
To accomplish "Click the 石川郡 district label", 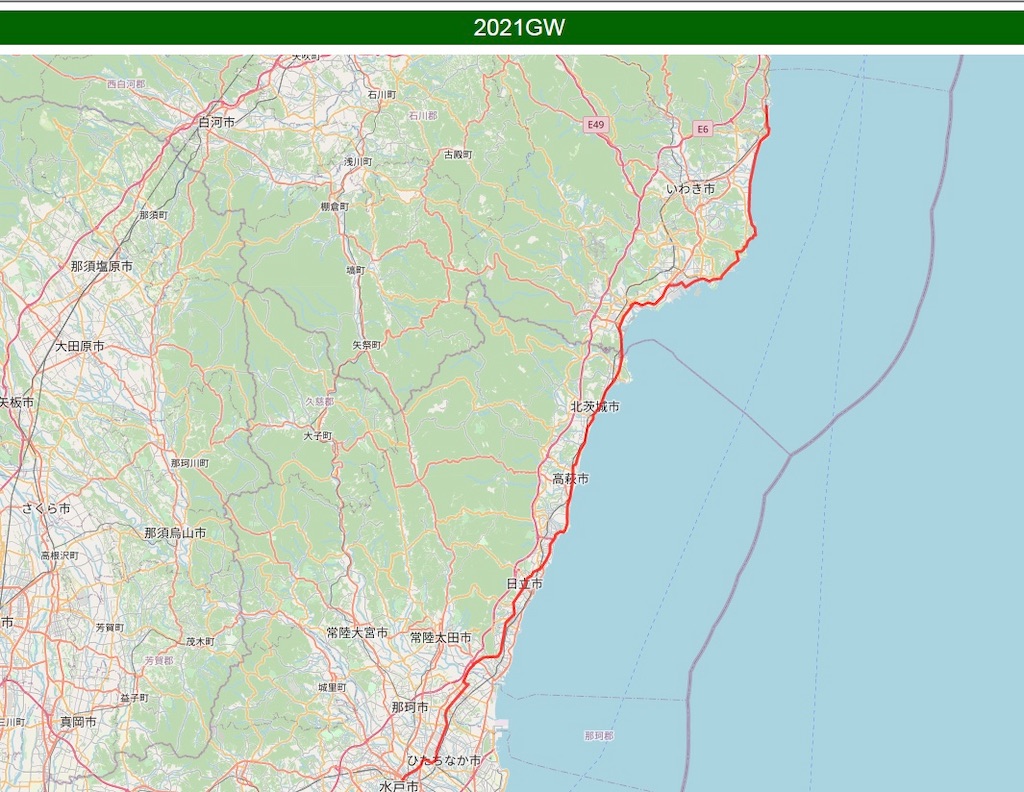I will (x=423, y=116).
